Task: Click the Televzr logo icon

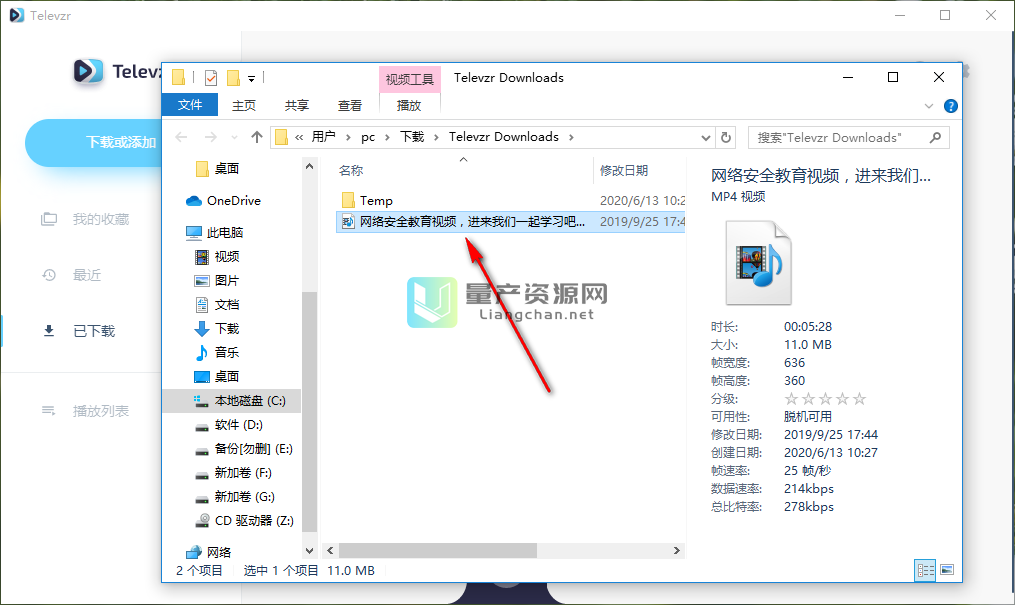Action: pyautogui.click(x=87, y=71)
